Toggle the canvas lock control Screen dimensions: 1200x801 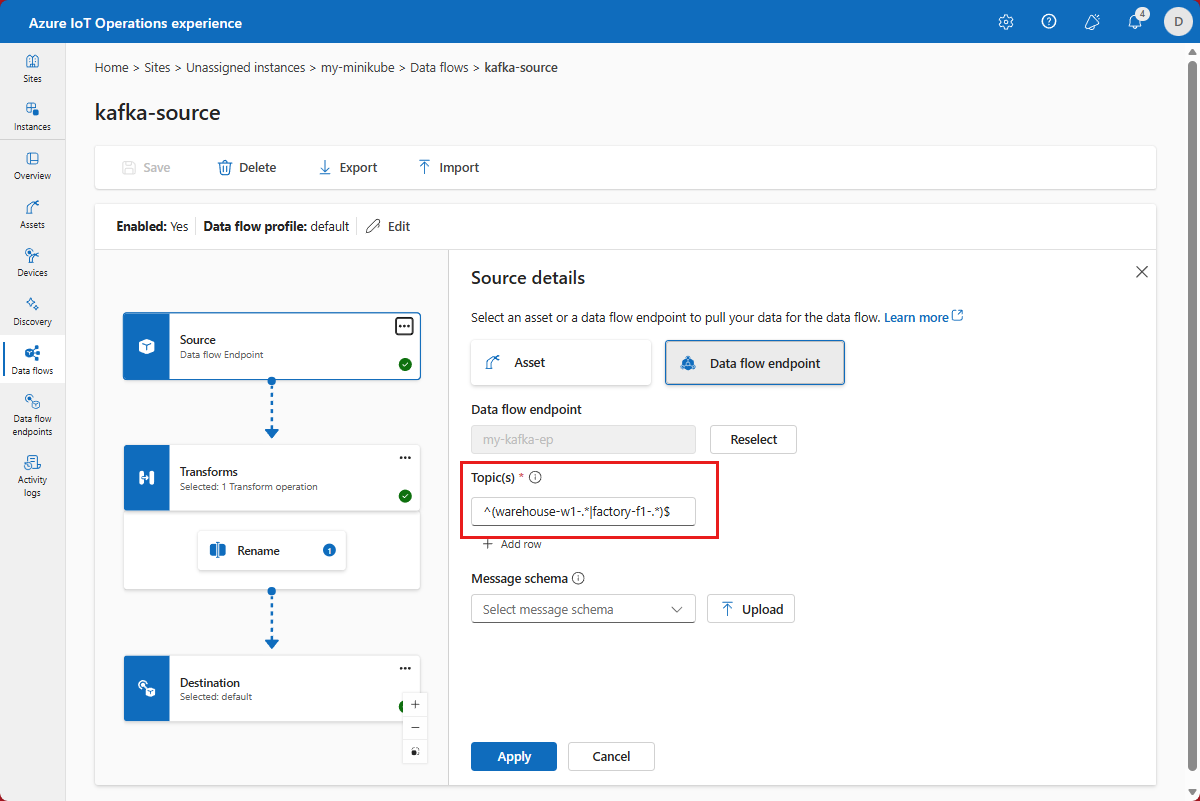click(415, 751)
